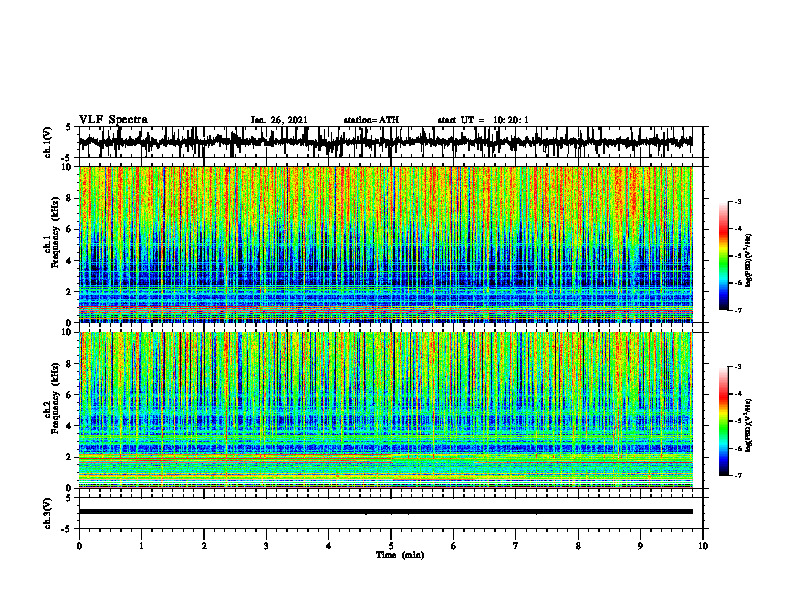Click the -3 label on ch.1 colorbar
This screenshot has height=612, width=792.
click(x=737, y=202)
